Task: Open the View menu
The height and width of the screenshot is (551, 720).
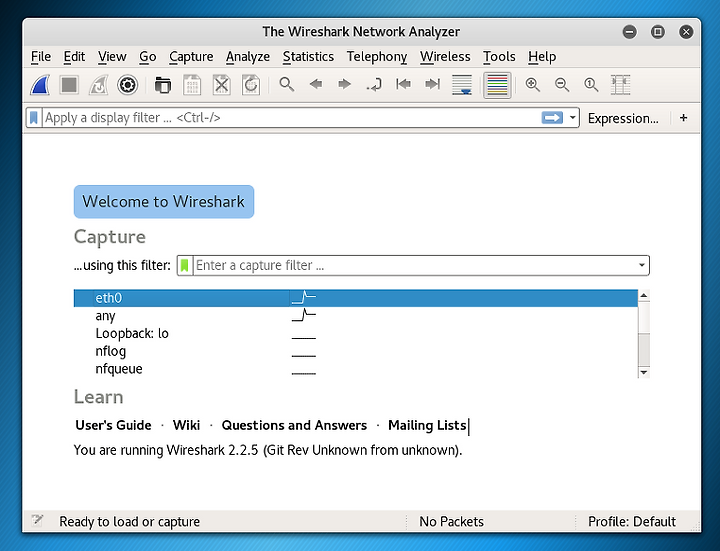Action: [x=112, y=56]
